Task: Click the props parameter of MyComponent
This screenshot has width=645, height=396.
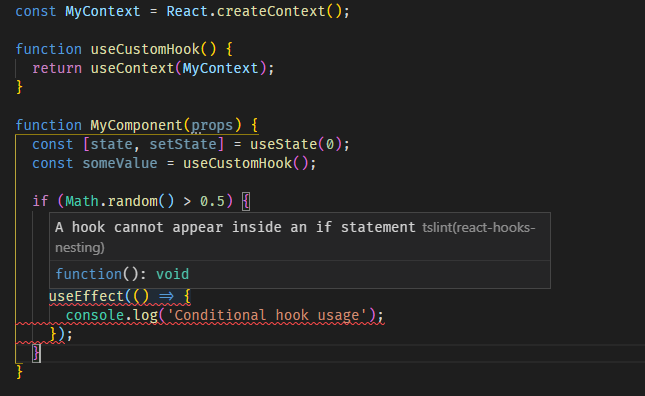Action: click(x=212, y=125)
